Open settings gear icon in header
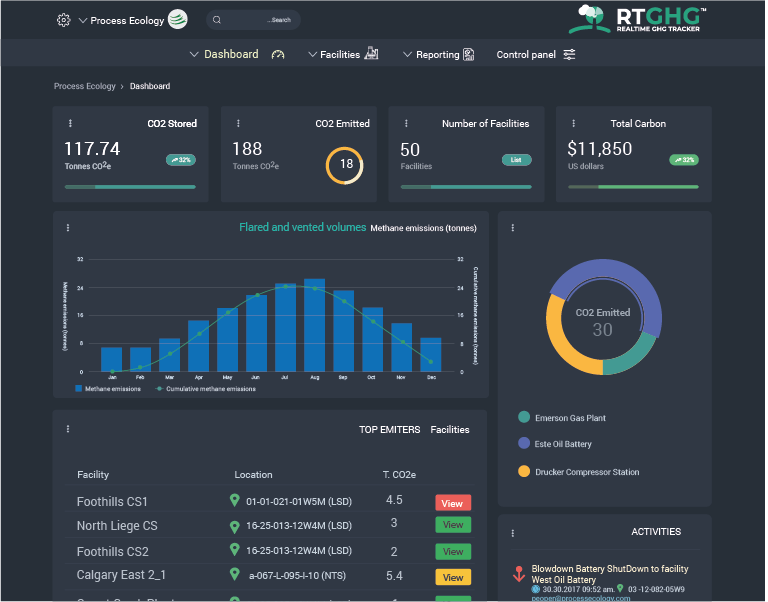 (x=63, y=20)
